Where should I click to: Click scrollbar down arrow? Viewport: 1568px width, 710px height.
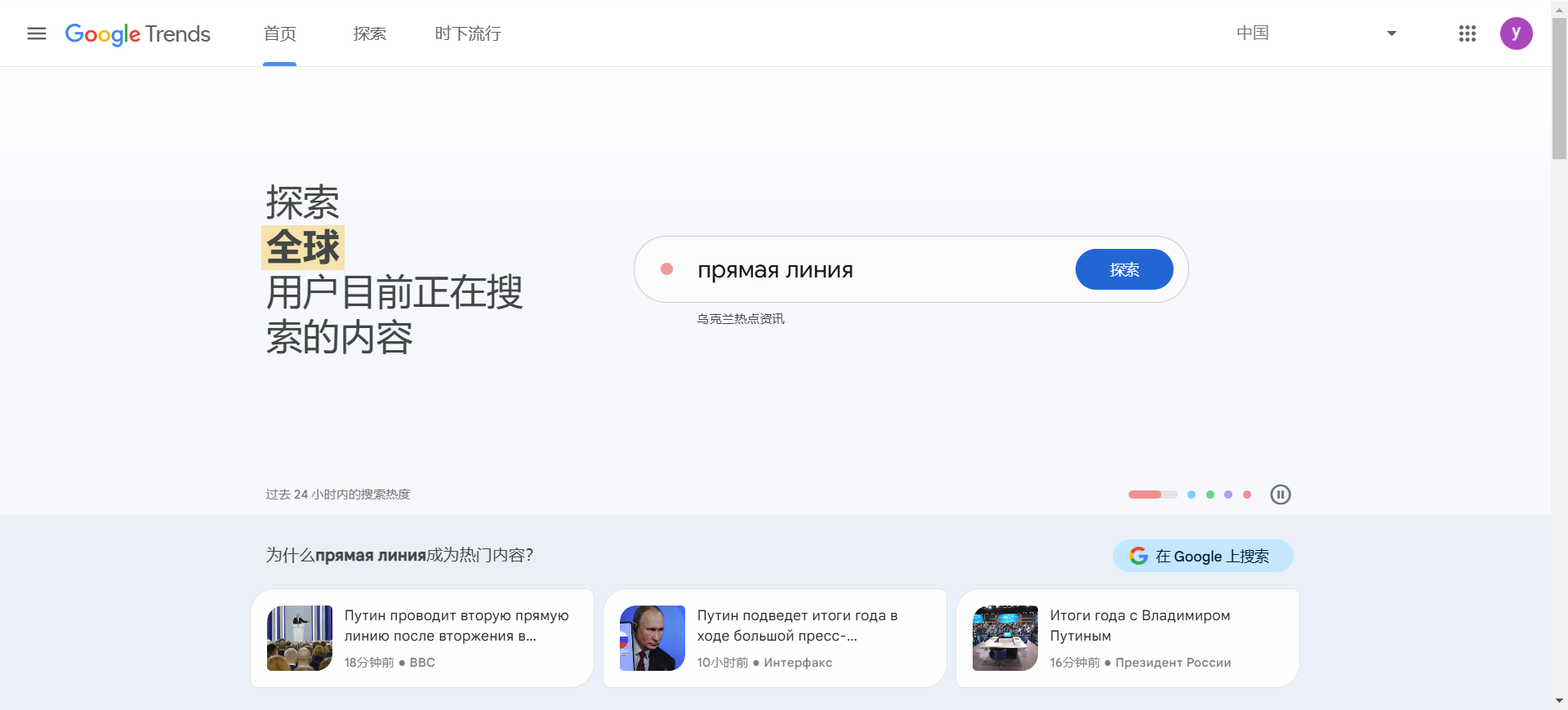click(1559, 701)
